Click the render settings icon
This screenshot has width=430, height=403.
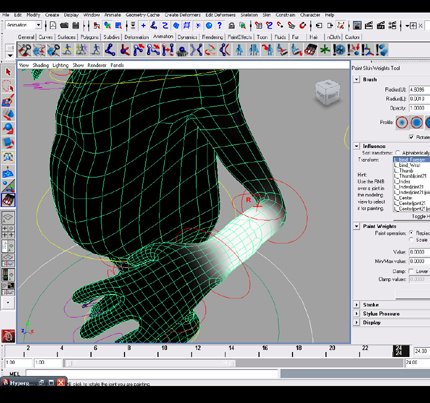coord(392,25)
